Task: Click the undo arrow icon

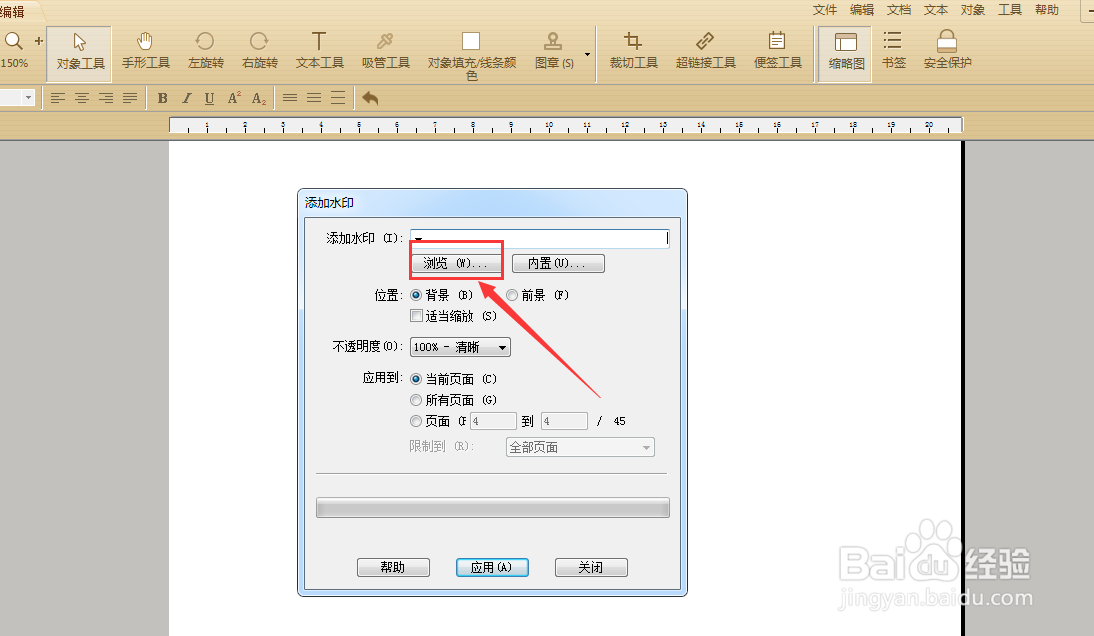Action: click(370, 98)
